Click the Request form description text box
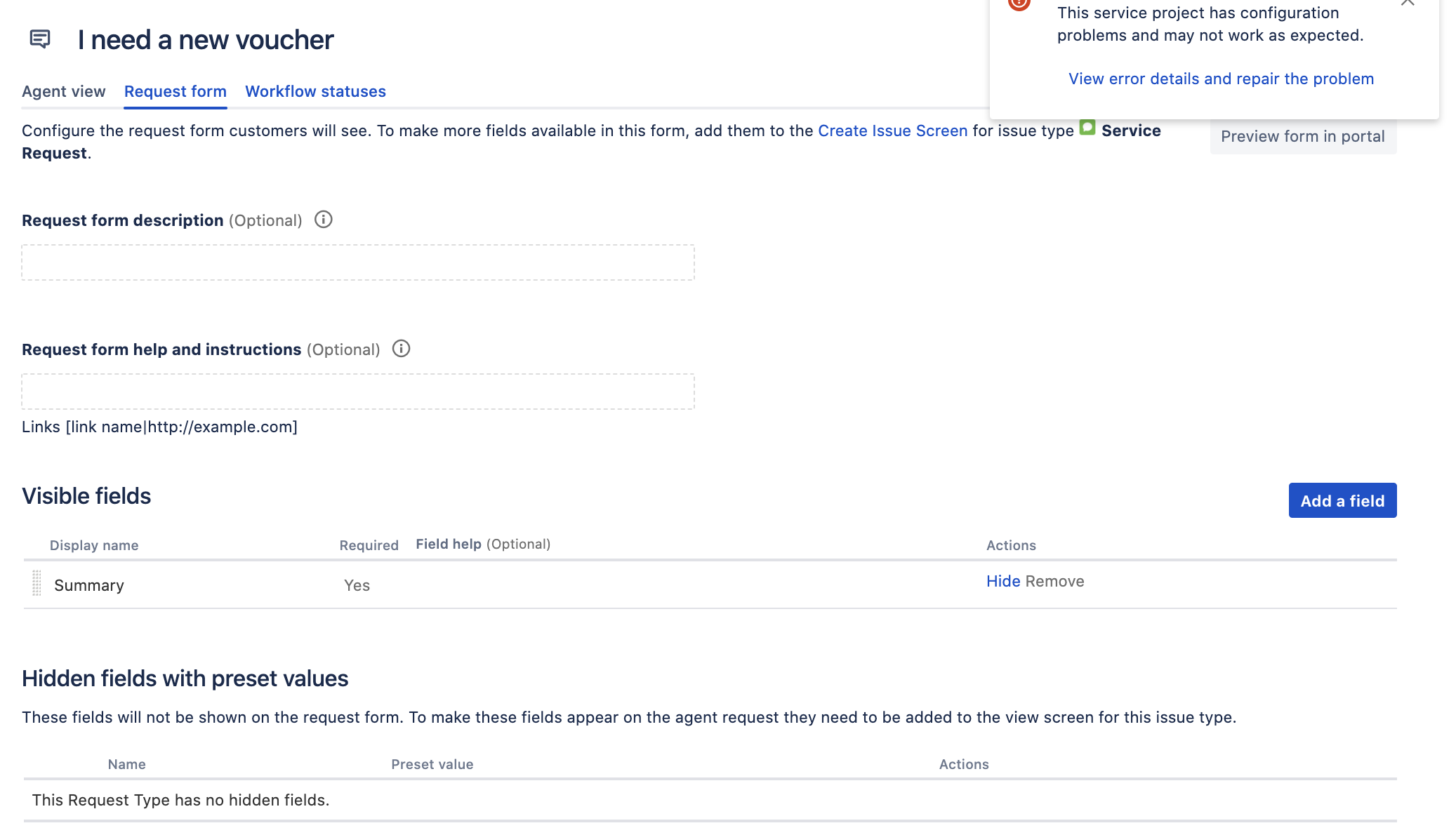 [x=358, y=262]
